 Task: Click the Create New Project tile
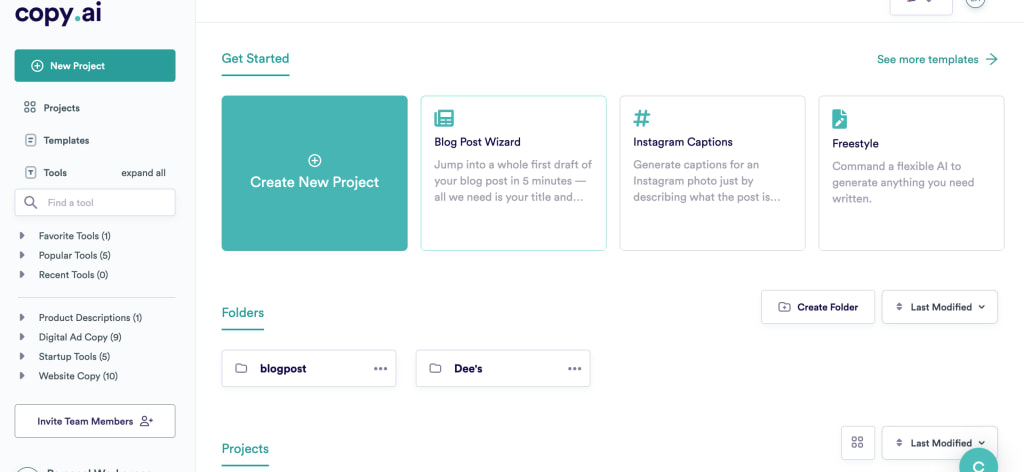314,173
